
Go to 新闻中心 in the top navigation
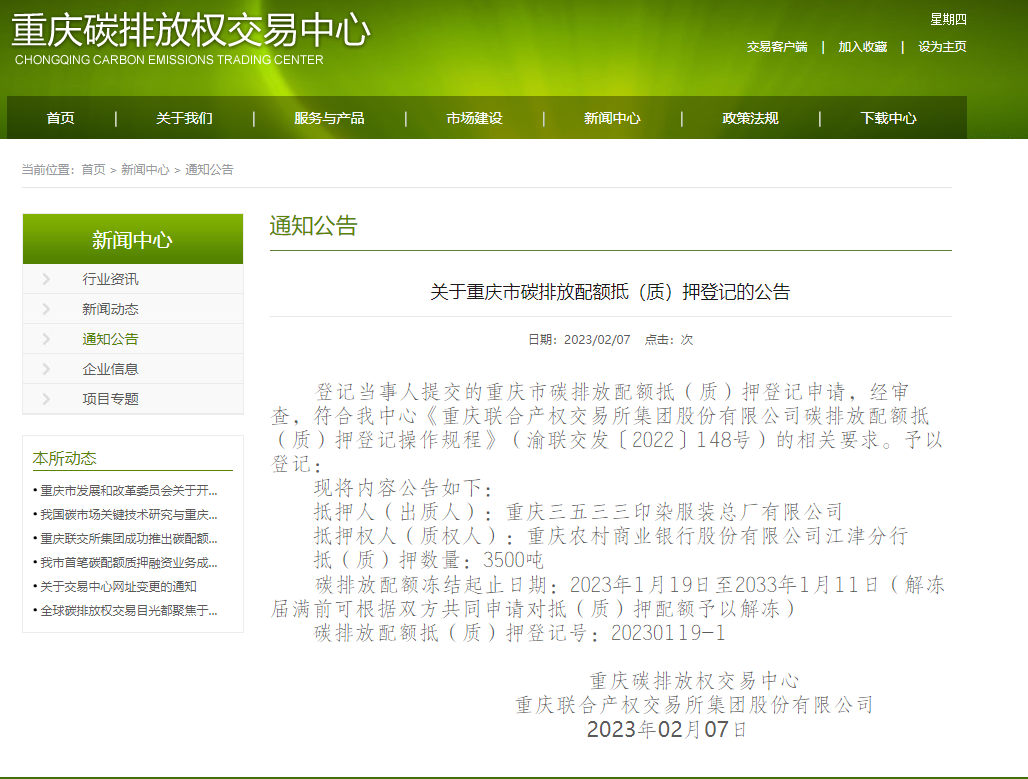612,118
